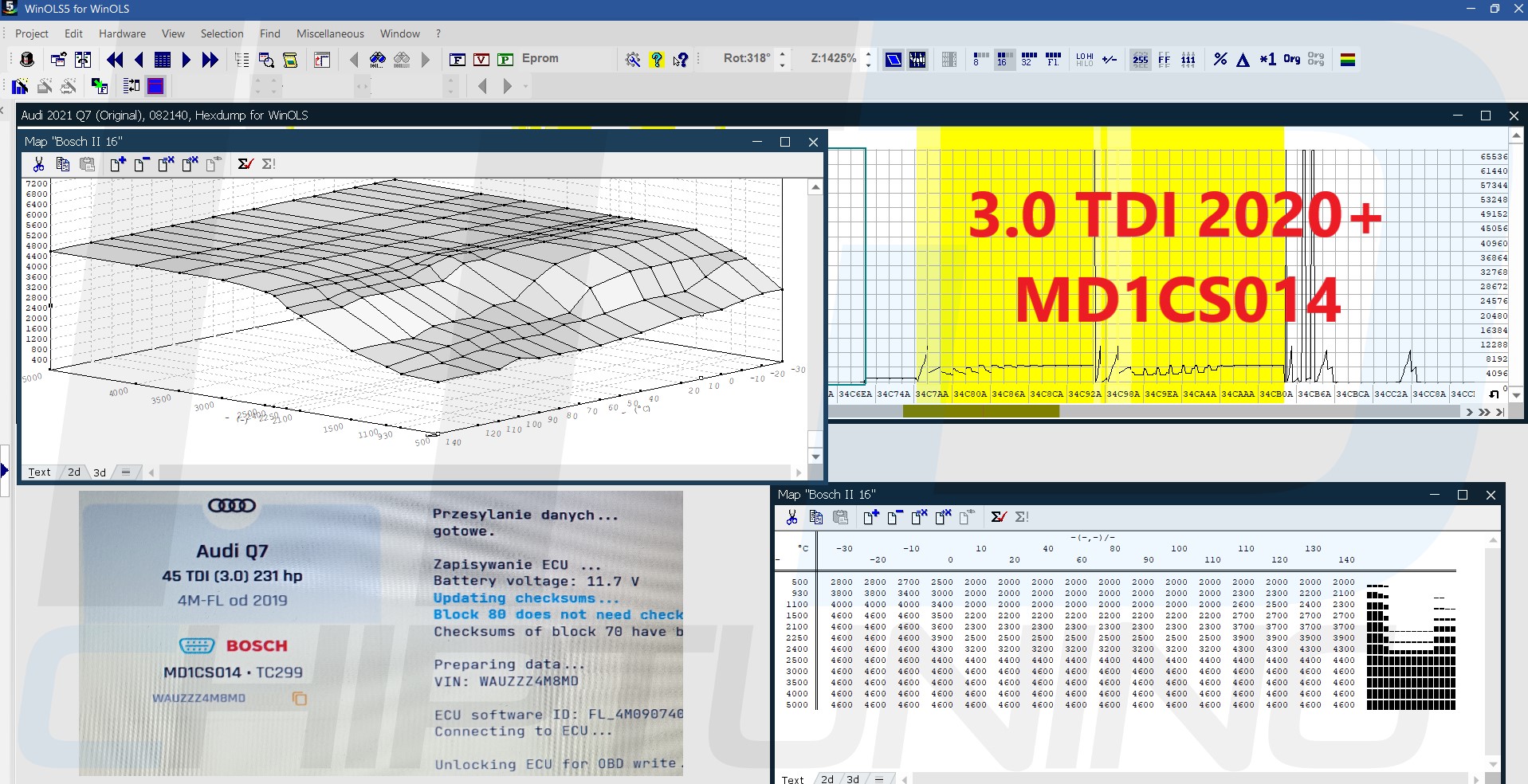Screen dimensions: 1528x784
Task: Click the rainbow color palette icon
Action: coord(1348,60)
